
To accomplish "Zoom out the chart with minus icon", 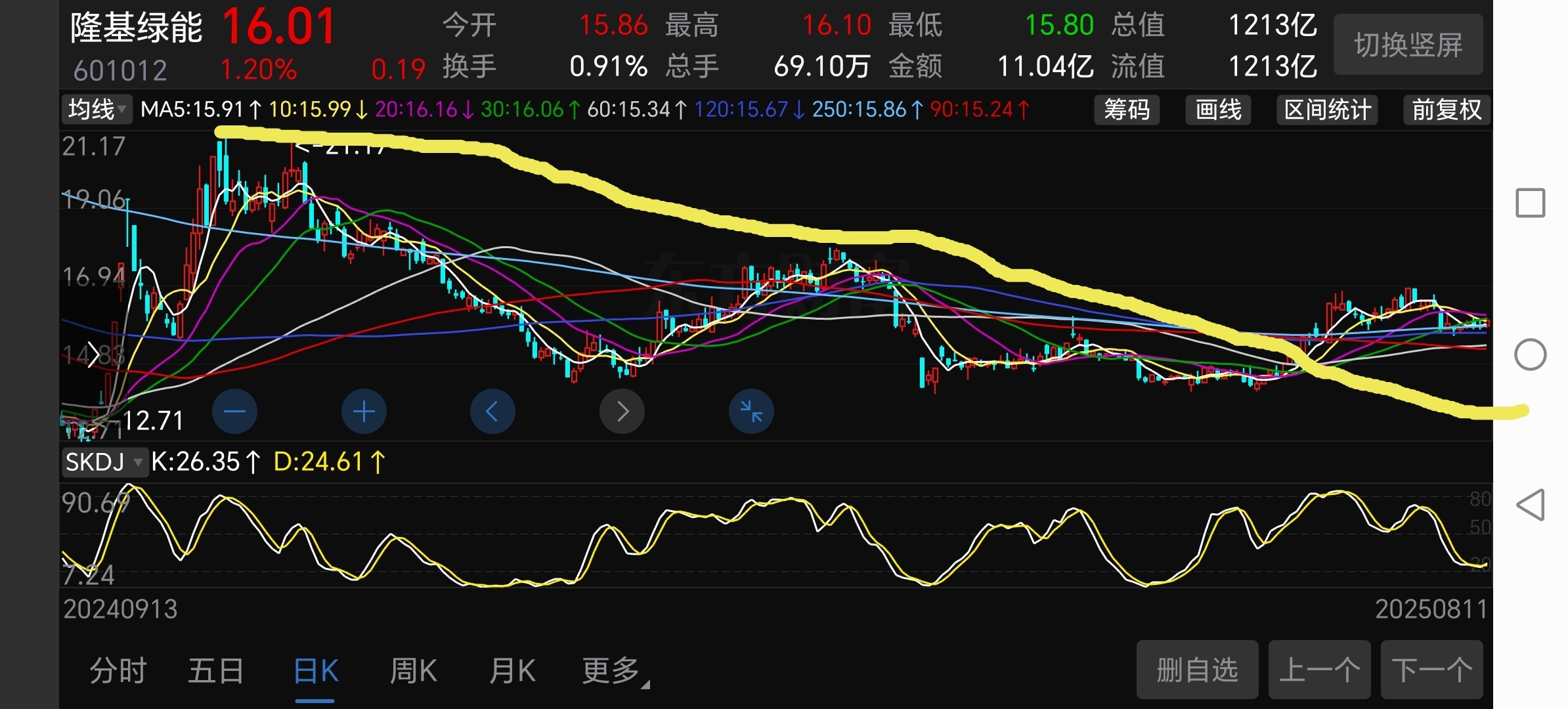I will click(x=234, y=412).
